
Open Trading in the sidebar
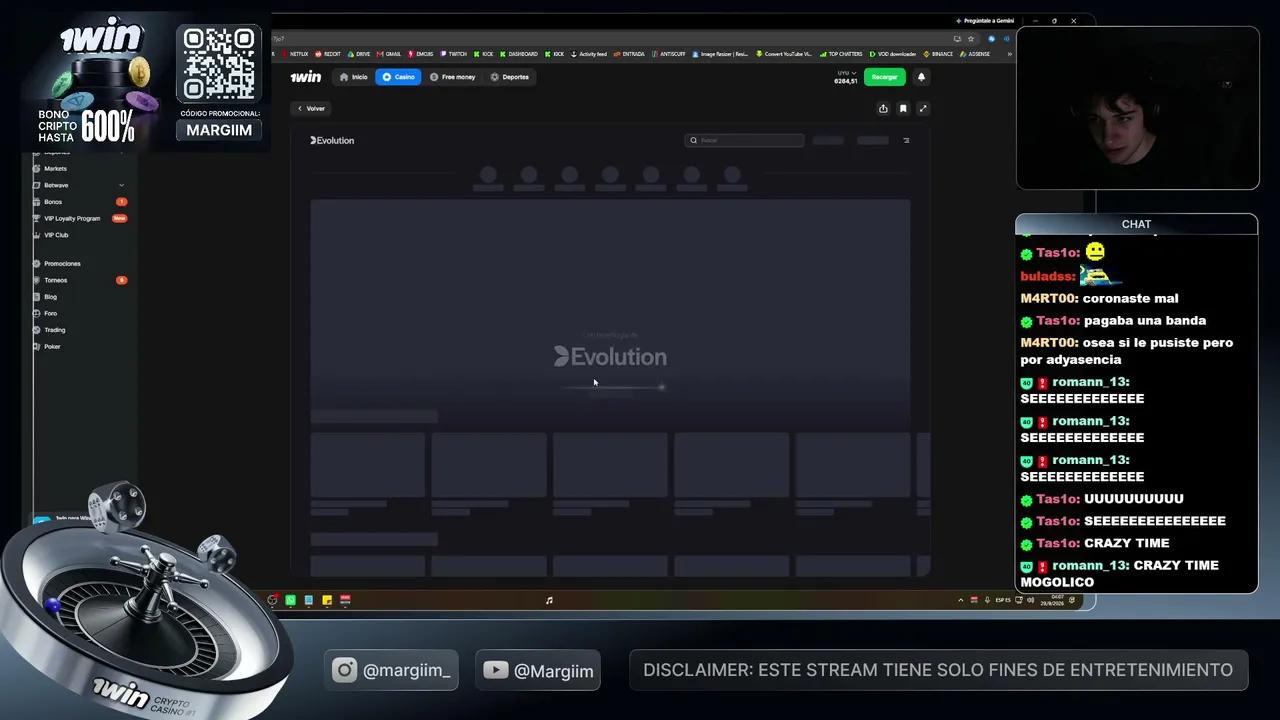[x=55, y=330]
